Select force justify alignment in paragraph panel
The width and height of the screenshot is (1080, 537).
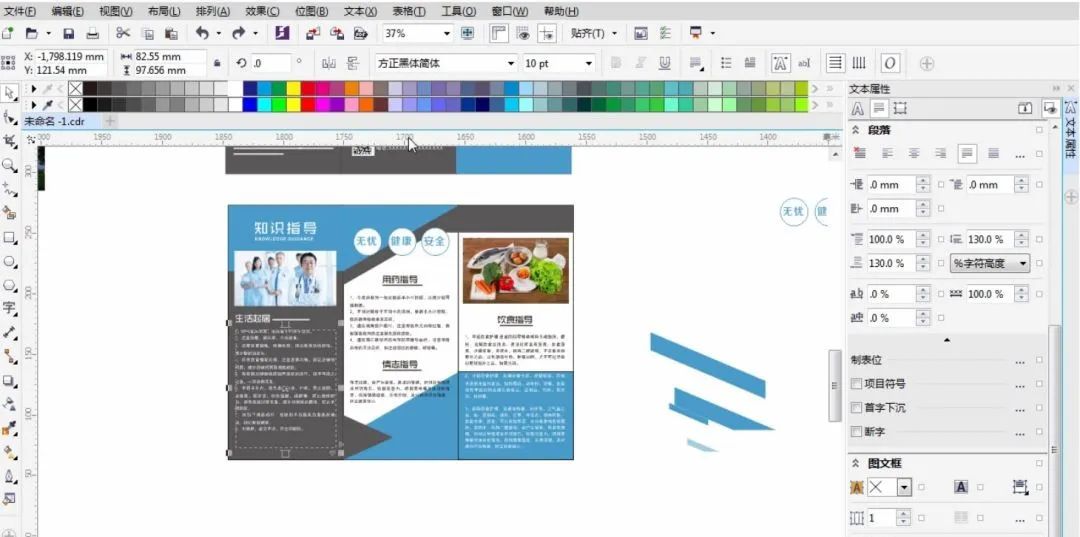click(x=993, y=154)
